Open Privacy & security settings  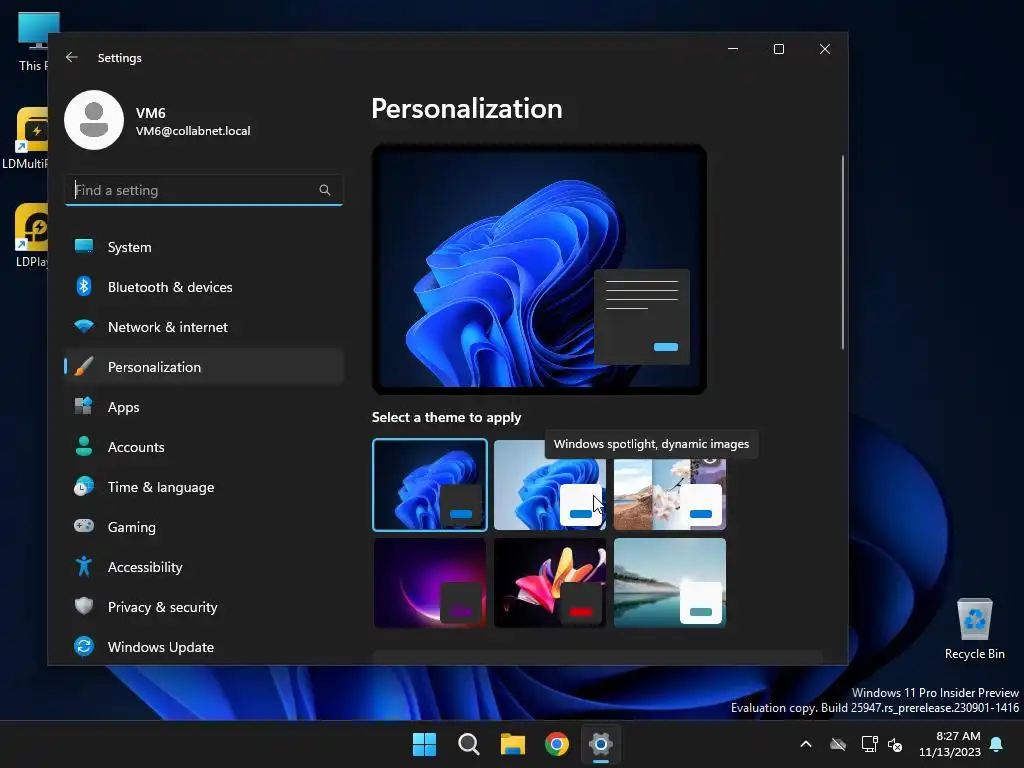(x=204, y=607)
